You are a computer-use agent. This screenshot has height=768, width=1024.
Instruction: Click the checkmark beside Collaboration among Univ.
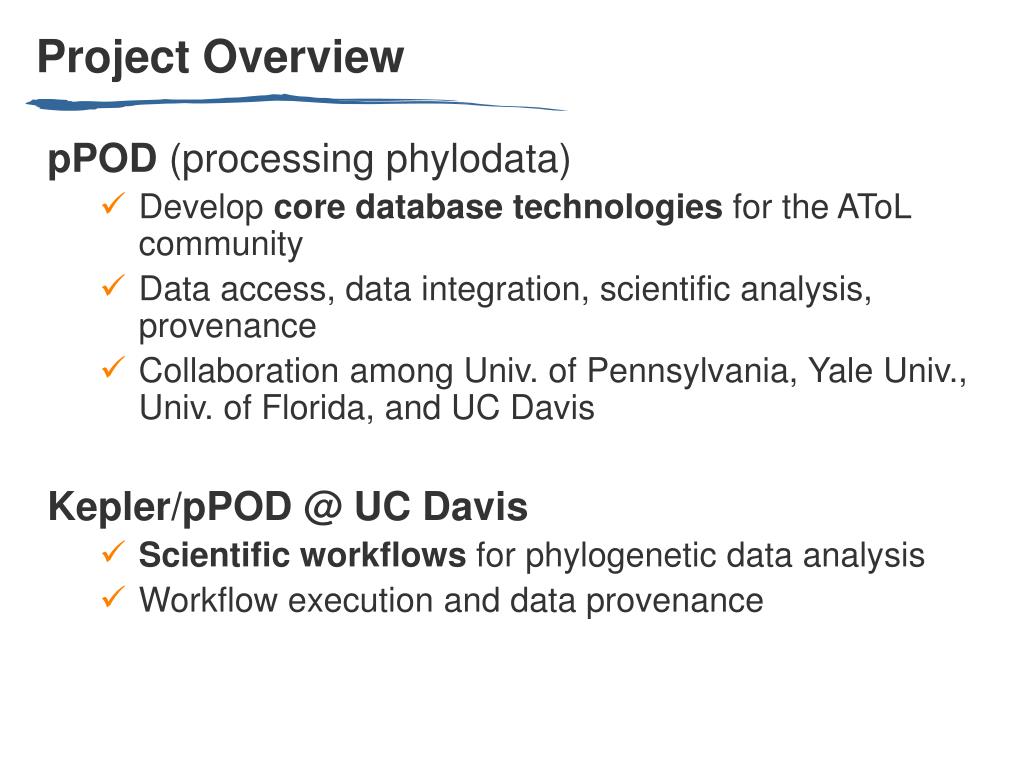tap(113, 367)
